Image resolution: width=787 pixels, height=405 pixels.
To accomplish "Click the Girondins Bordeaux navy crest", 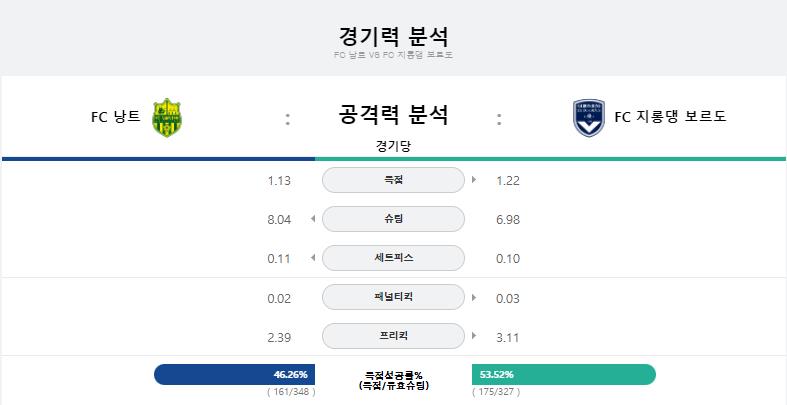I will pos(589,118).
